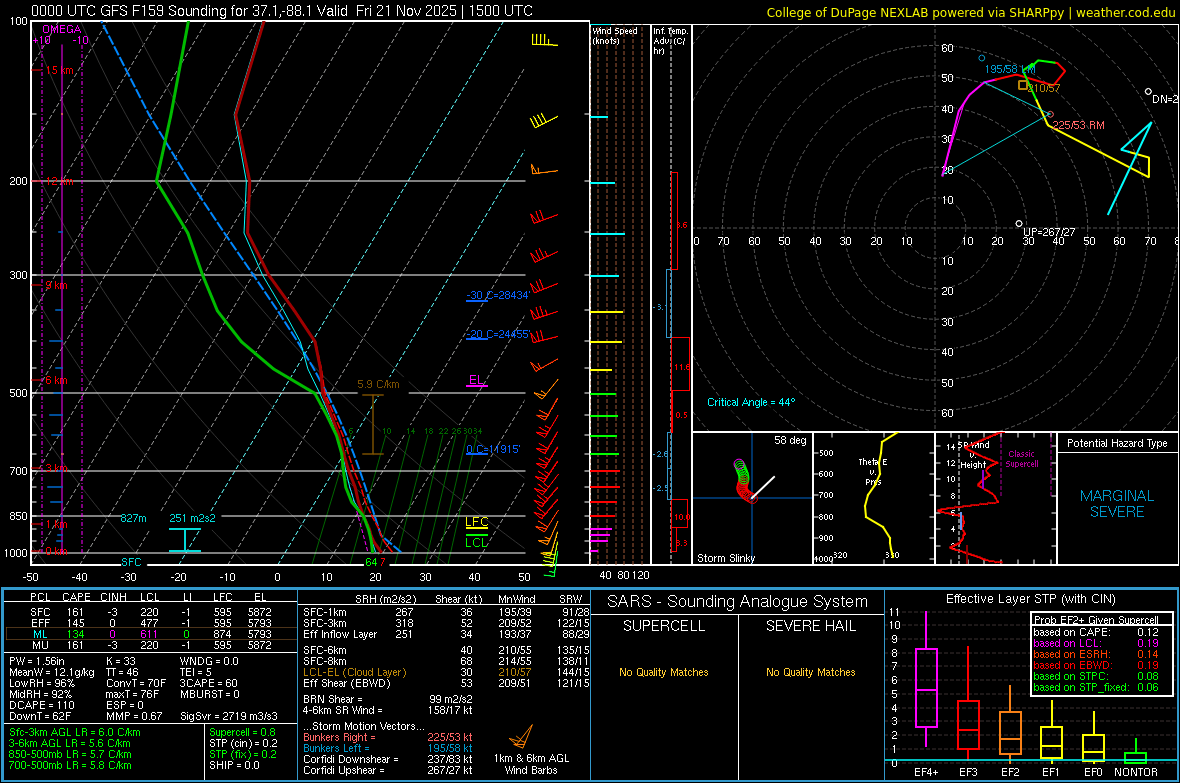Click the Classic Supercell annotation
This screenshot has width=1180, height=783.
coord(1021,459)
